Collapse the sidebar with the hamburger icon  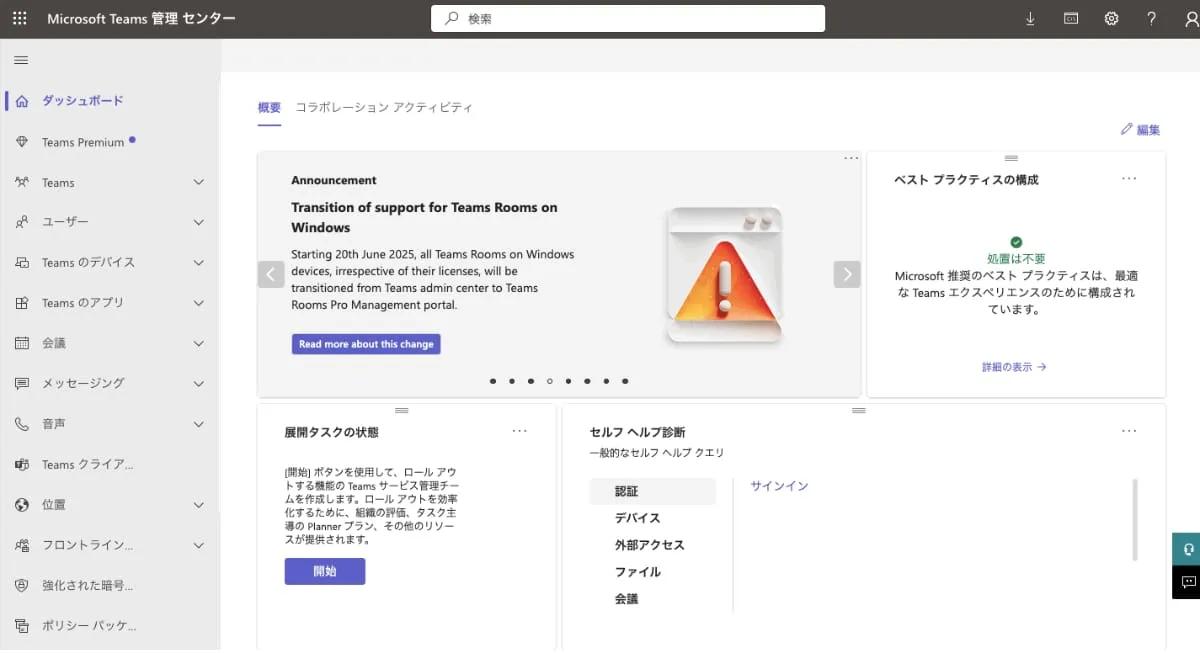pos(20,59)
